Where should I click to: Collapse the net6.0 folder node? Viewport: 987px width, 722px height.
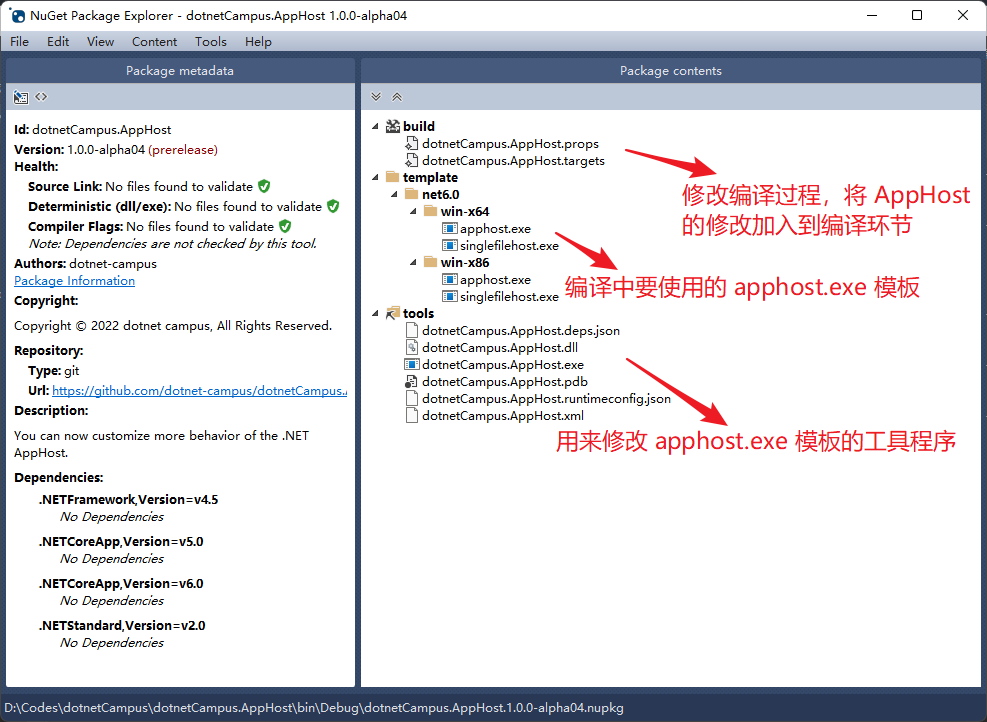pos(393,194)
